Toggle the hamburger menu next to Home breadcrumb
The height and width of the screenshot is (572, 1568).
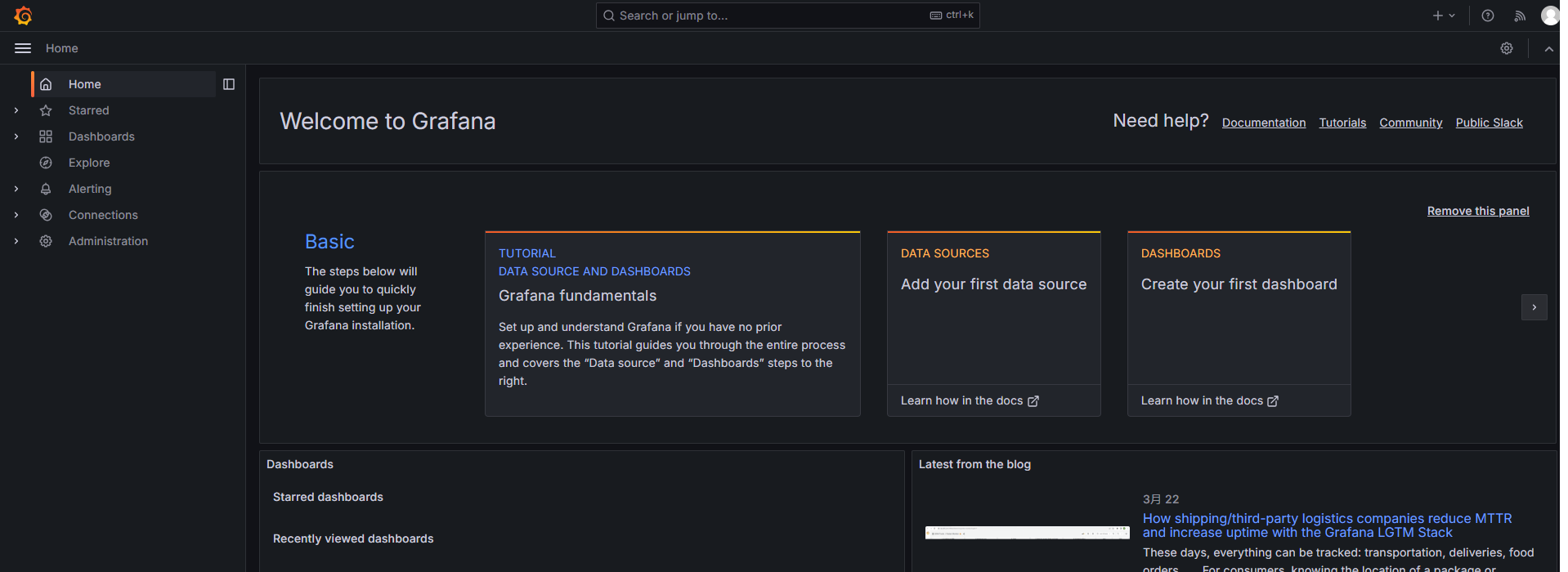pyautogui.click(x=23, y=48)
